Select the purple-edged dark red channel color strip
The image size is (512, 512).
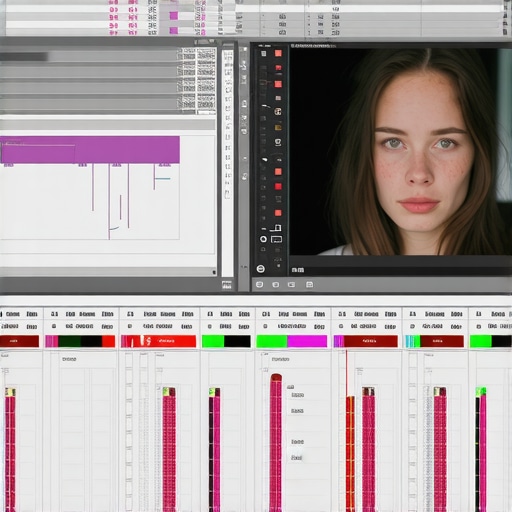[x=366, y=341]
